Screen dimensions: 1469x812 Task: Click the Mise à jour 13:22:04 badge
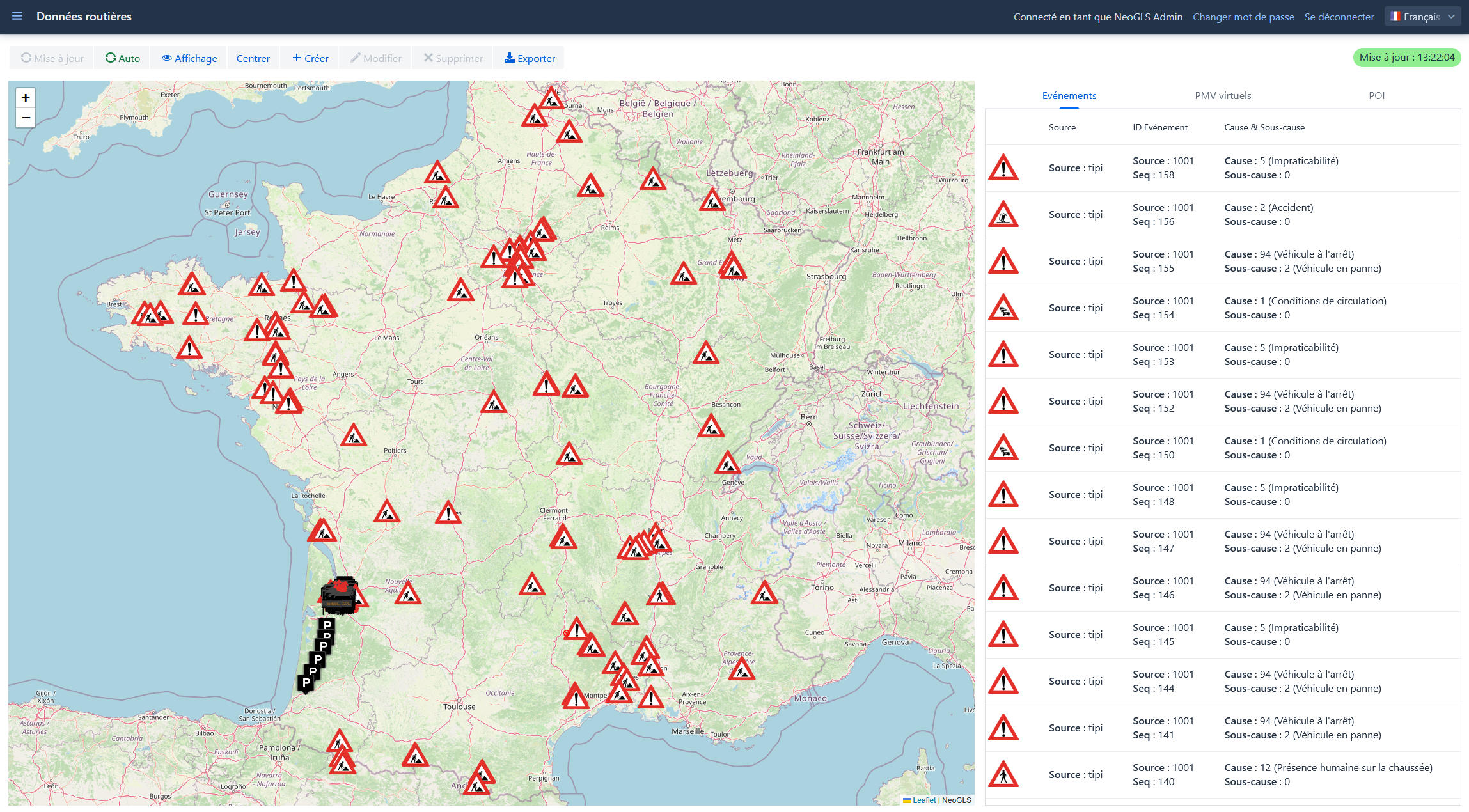pos(1407,58)
